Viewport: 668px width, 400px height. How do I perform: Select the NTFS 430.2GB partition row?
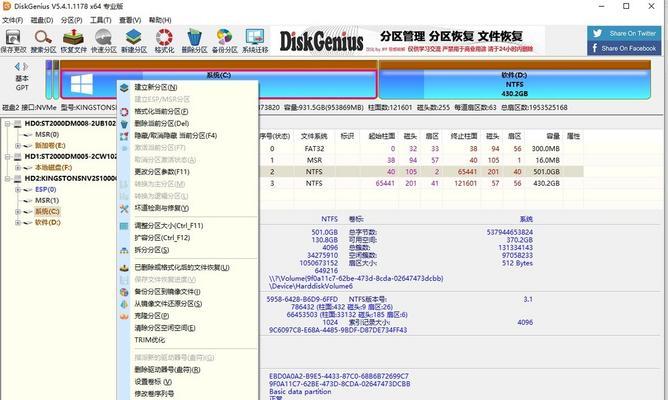click(x=421, y=183)
